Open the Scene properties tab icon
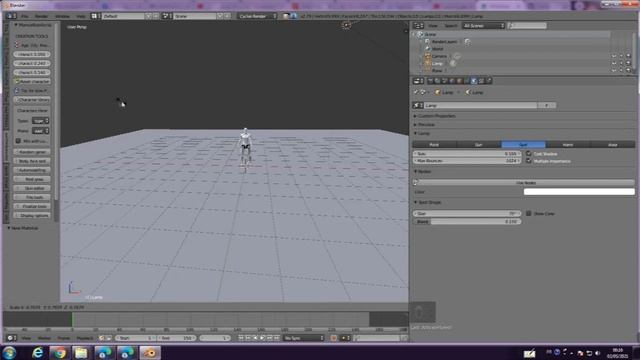640x360 pixels. 444,81
